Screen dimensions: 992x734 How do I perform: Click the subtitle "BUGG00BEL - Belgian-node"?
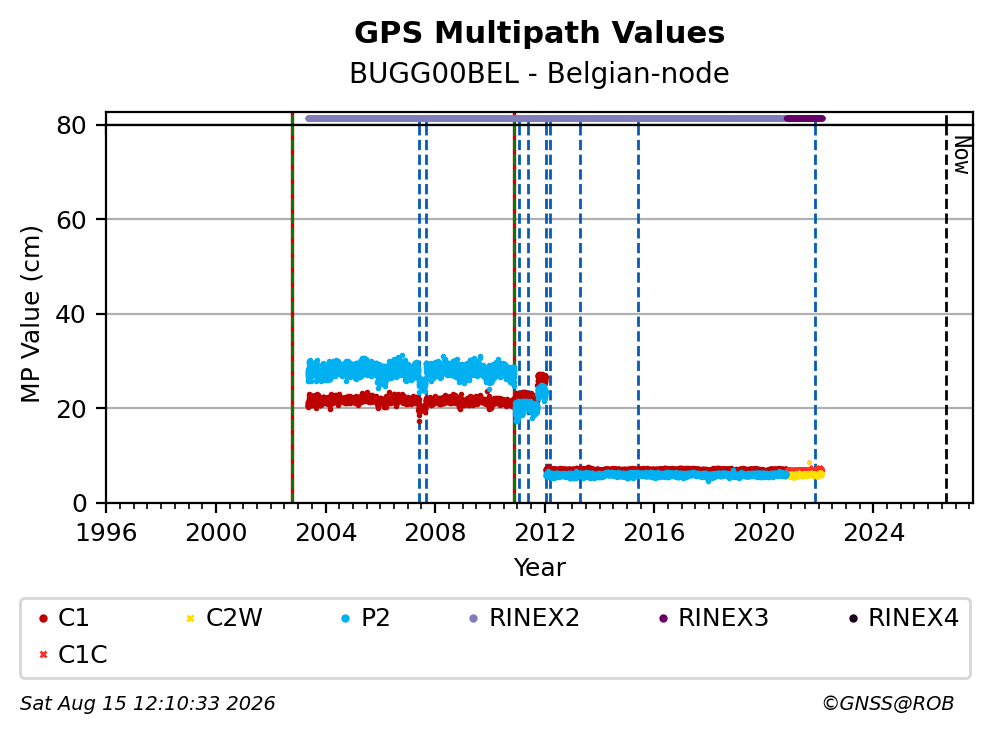click(x=539, y=73)
